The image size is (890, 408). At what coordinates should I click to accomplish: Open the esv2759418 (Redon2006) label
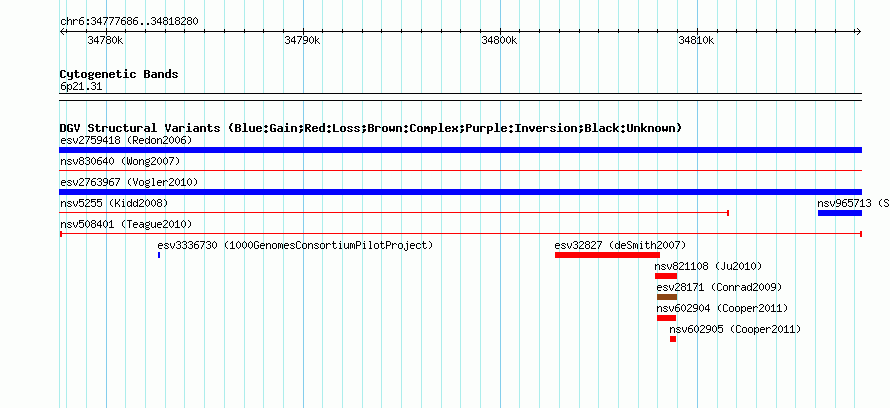126,140
